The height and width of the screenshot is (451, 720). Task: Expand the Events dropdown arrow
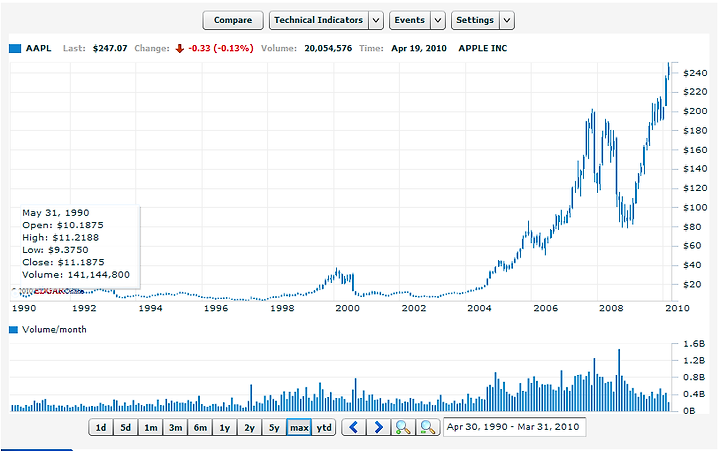438,20
